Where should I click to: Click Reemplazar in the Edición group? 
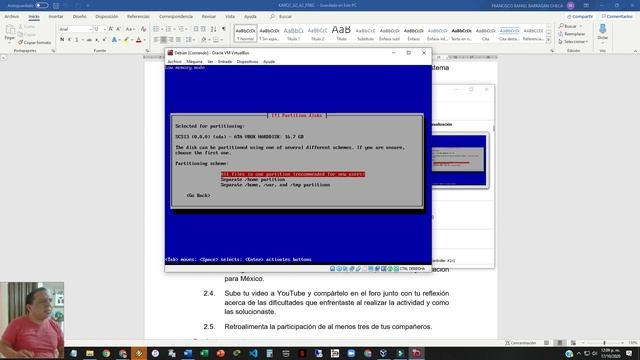571,34
